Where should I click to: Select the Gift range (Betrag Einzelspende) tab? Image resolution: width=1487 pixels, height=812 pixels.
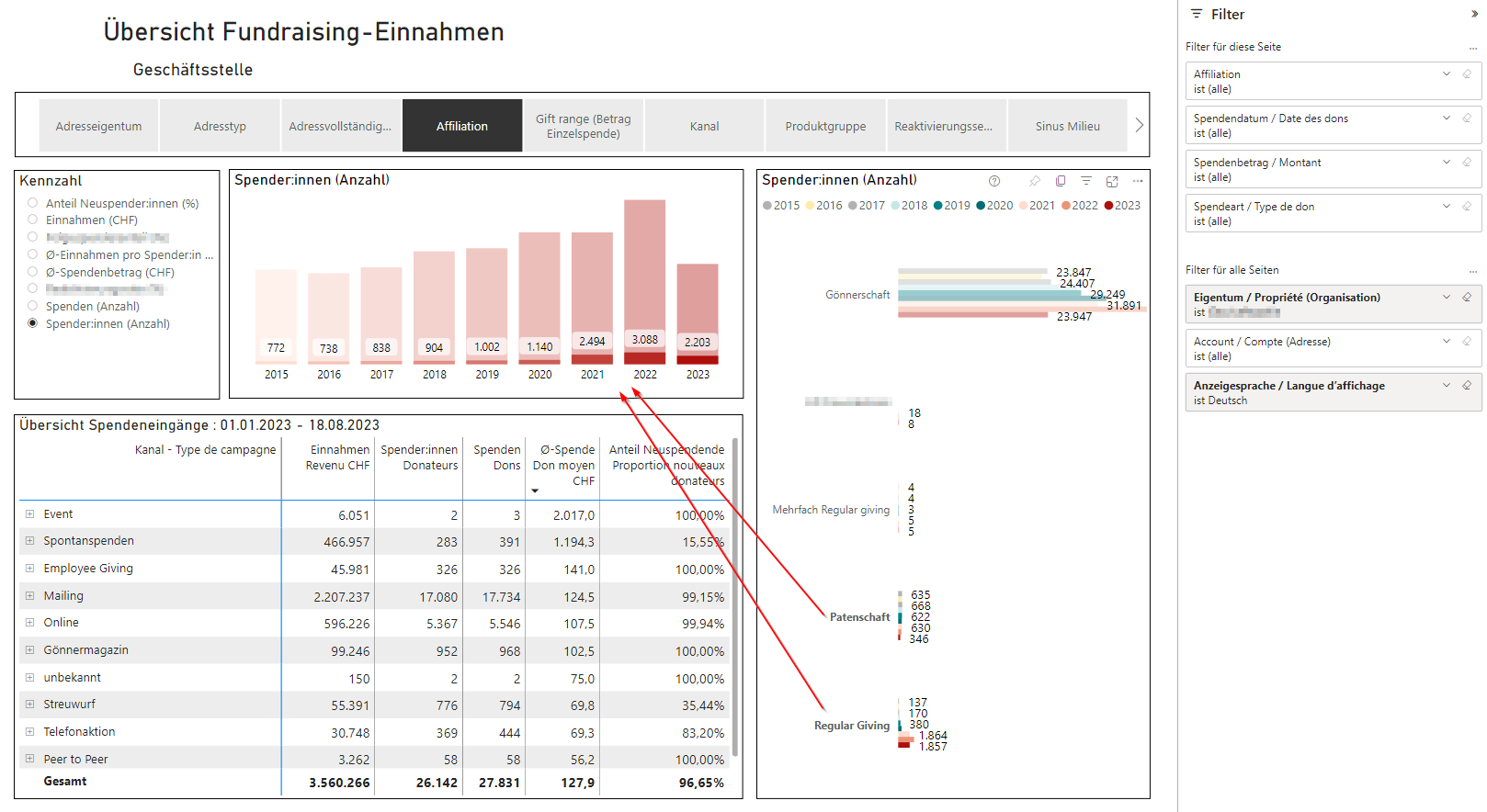coord(584,126)
